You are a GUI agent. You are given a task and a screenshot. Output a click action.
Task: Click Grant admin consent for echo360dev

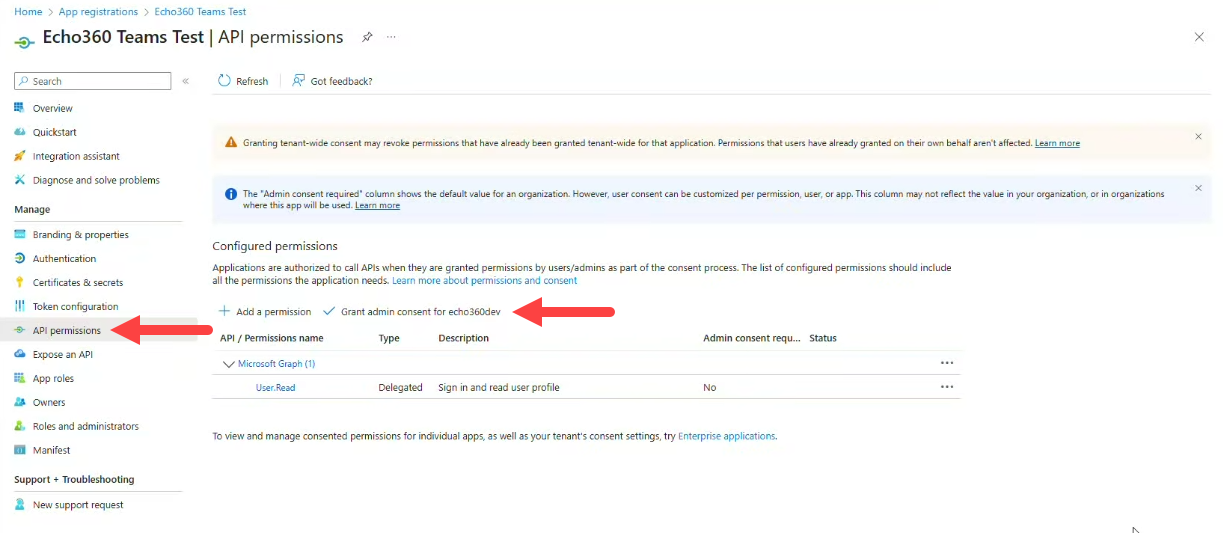(x=411, y=311)
